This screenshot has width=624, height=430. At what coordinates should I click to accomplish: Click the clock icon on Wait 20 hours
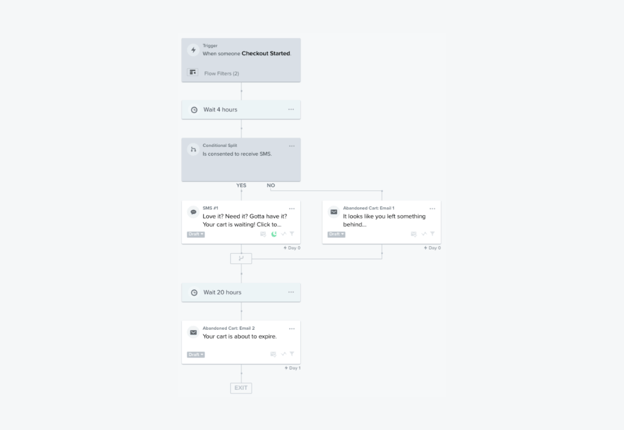(x=194, y=293)
